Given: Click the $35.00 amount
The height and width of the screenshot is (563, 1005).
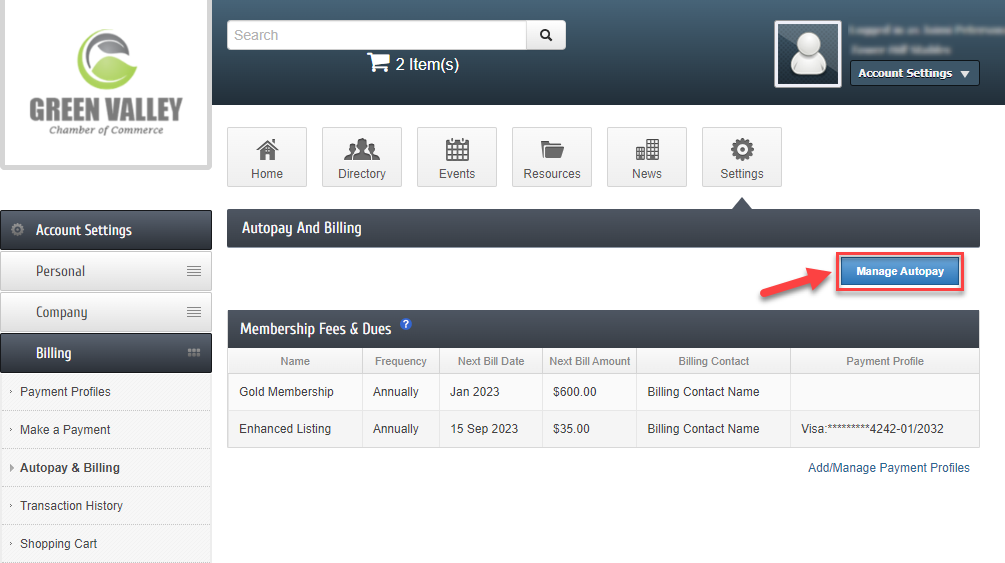Looking at the screenshot, I should (x=571, y=429).
